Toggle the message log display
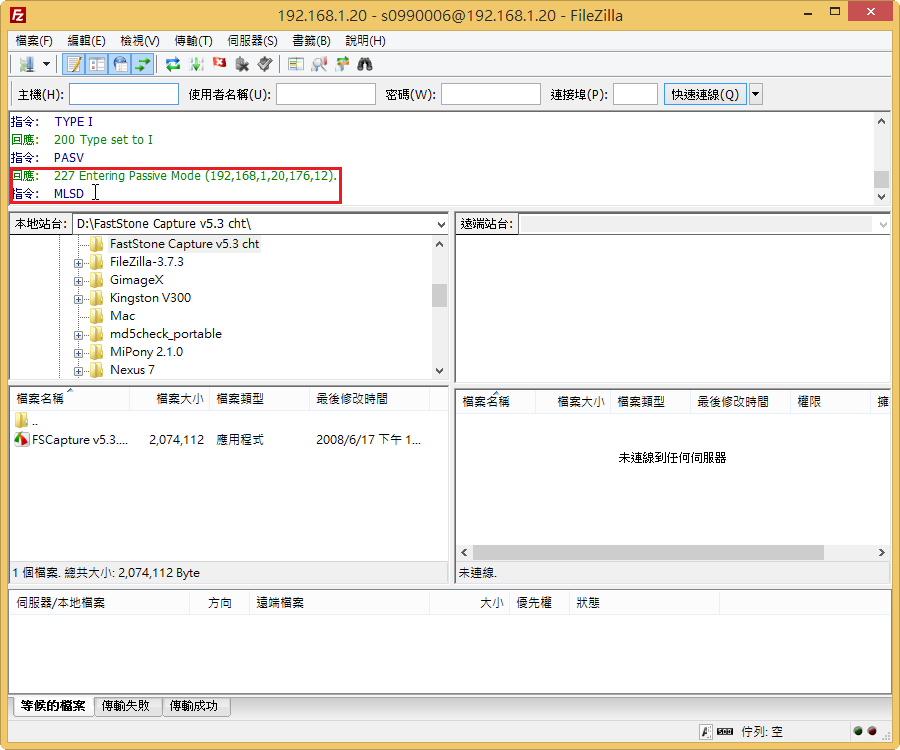Screen dimensions: 900x750 74,64
